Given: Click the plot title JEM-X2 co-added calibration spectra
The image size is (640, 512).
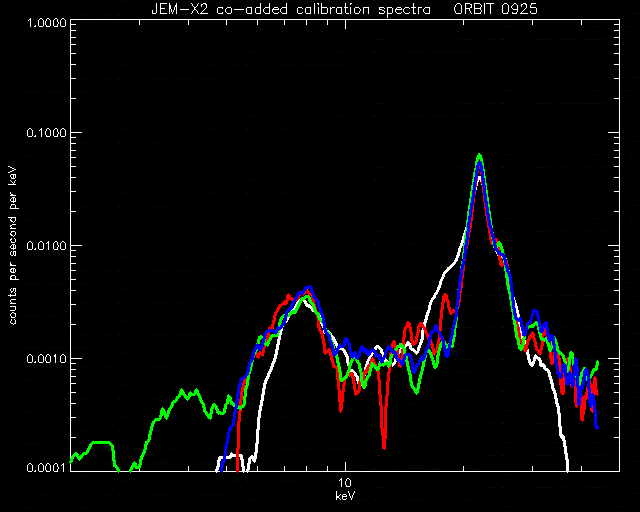Looking at the screenshot, I should pyautogui.click(x=291, y=9).
